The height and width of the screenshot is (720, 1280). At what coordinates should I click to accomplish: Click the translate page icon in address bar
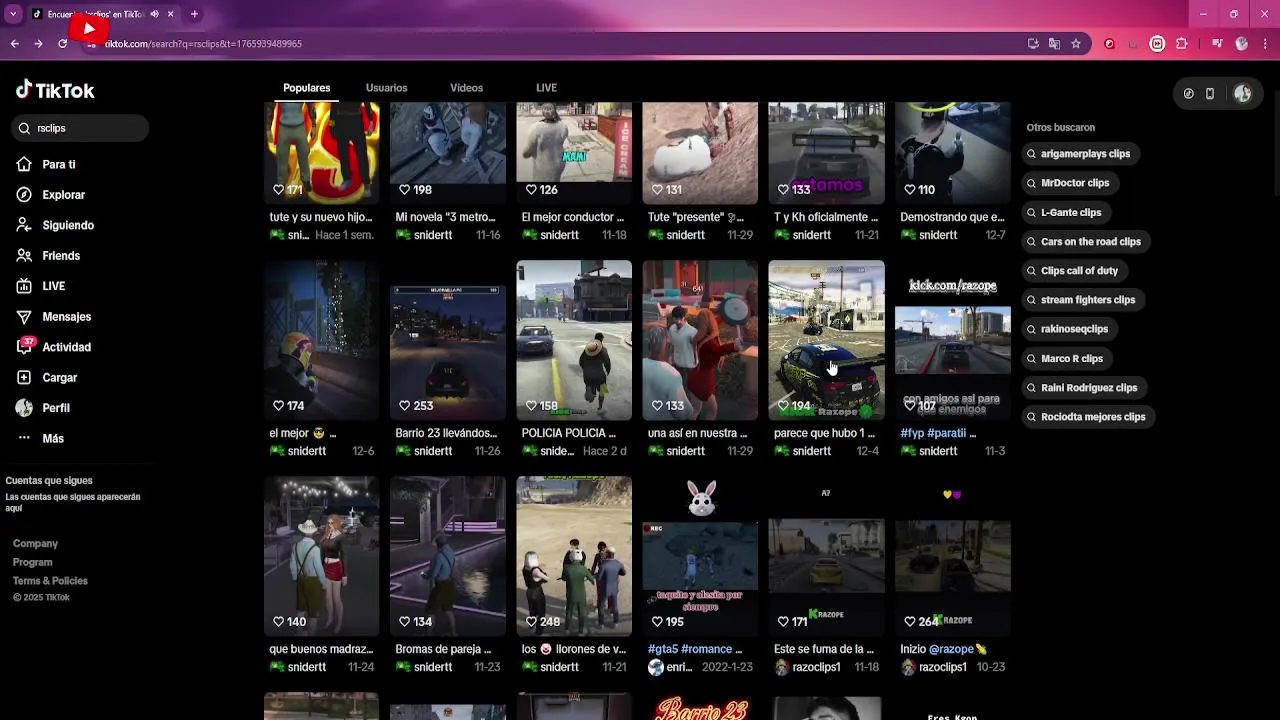click(x=1054, y=44)
